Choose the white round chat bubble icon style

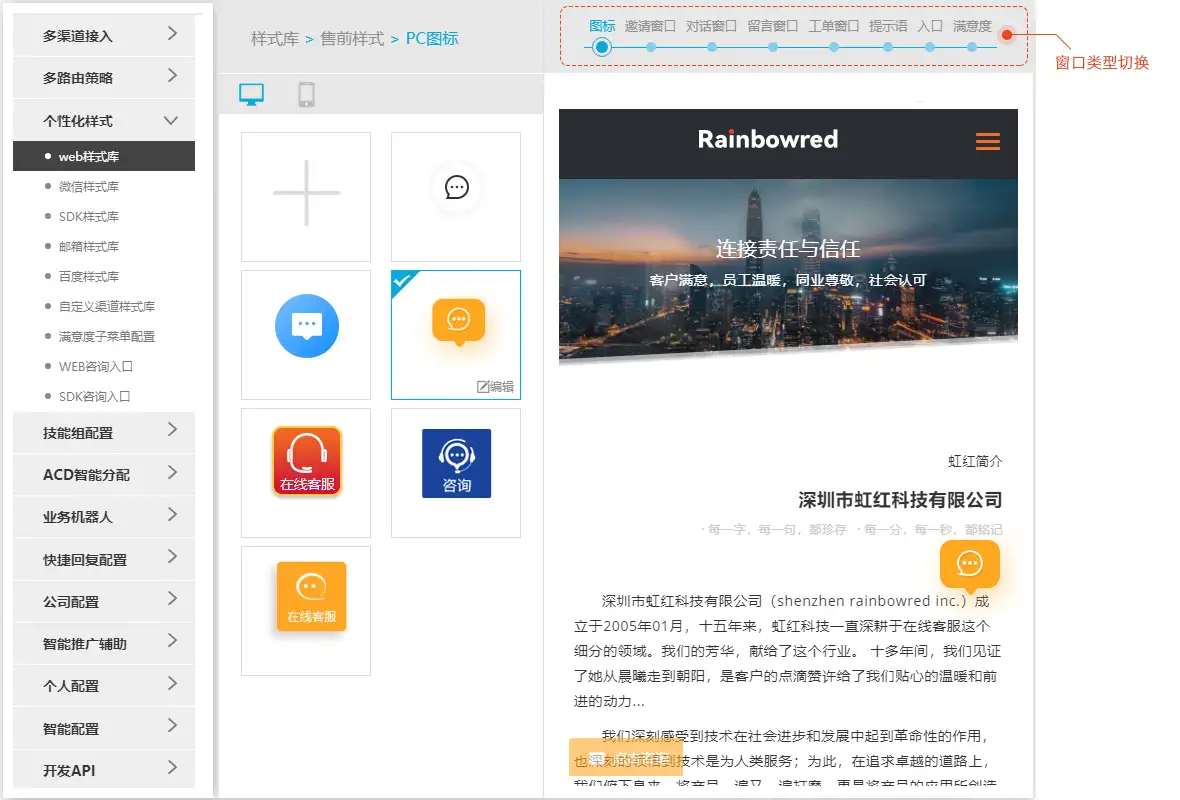point(456,196)
